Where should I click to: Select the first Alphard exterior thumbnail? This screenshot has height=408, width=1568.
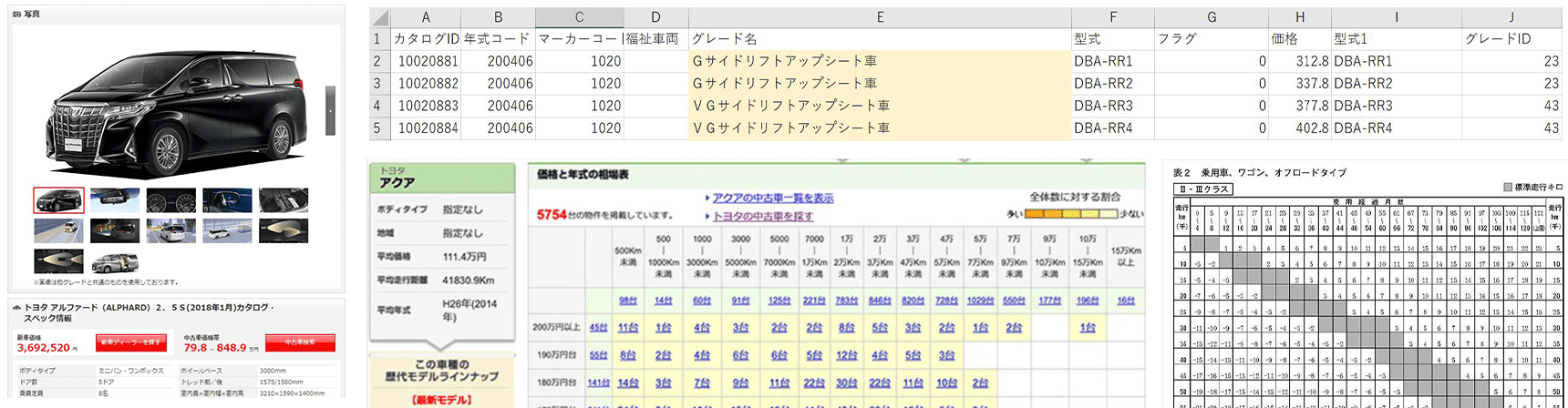click(x=58, y=200)
